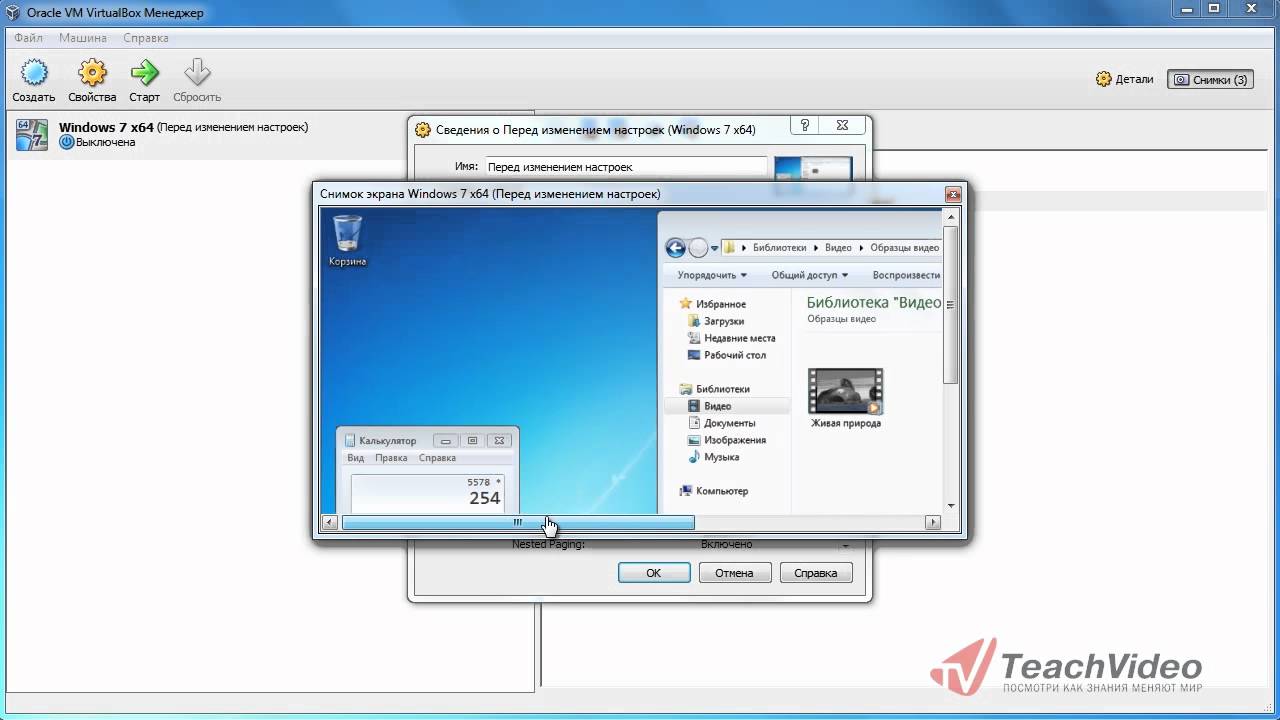The width and height of the screenshot is (1280, 720).
Task: Click the Explorer back arrow button in the snapshot
Action: point(675,248)
